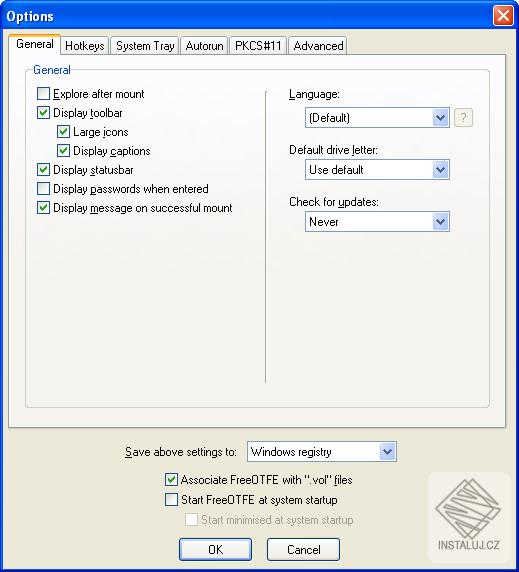Open the Language dropdown

(377, 118)
